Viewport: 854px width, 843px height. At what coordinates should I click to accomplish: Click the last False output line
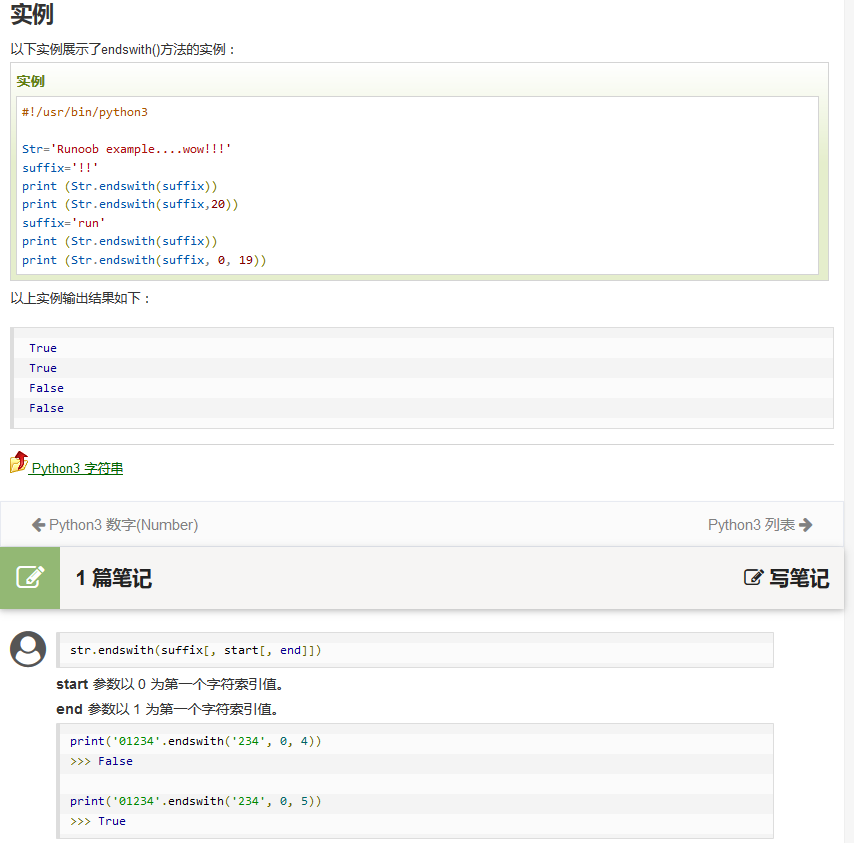pyautogui.click(x=46, y=408)
